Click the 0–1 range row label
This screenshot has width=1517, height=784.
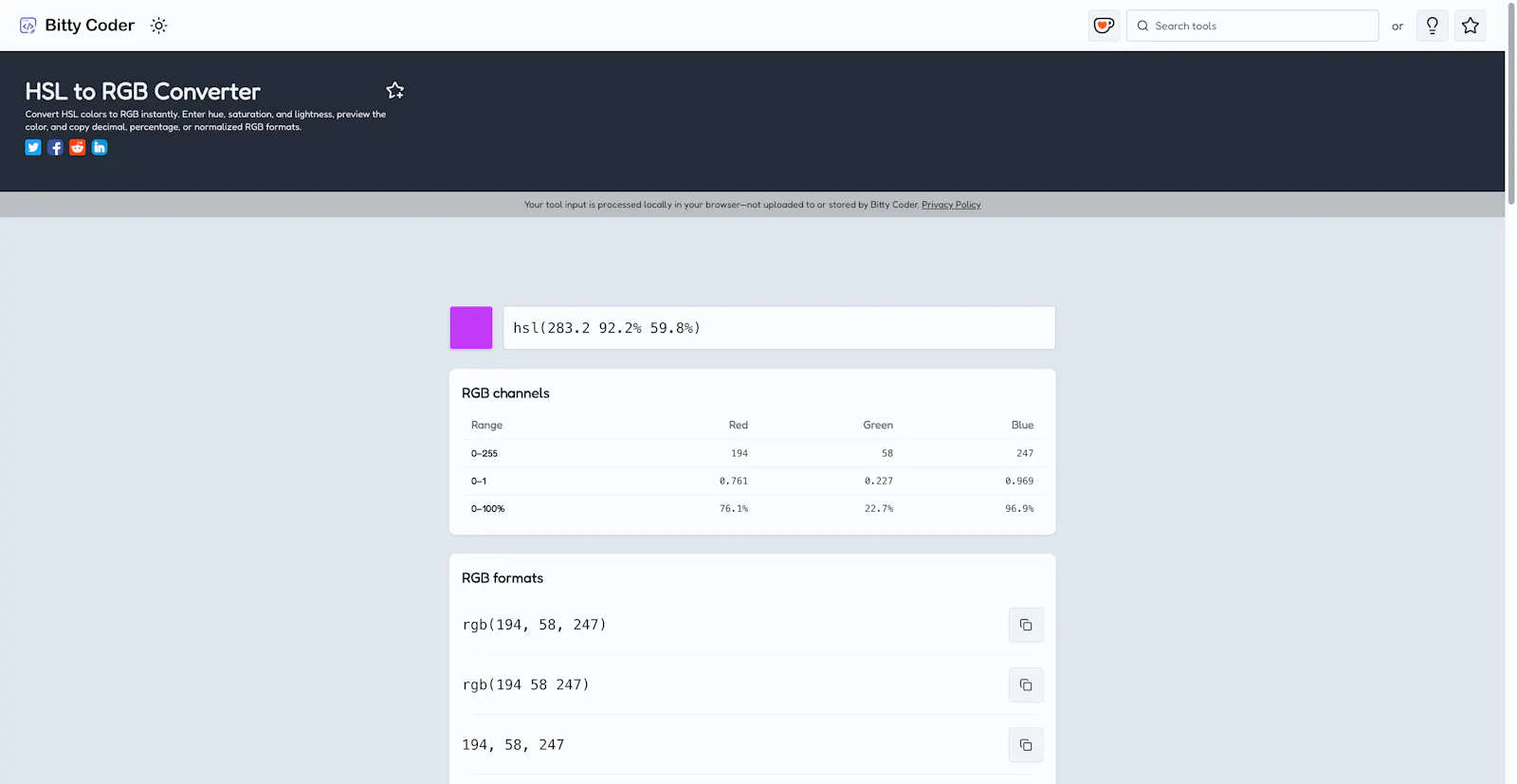[x=479, y=481]
